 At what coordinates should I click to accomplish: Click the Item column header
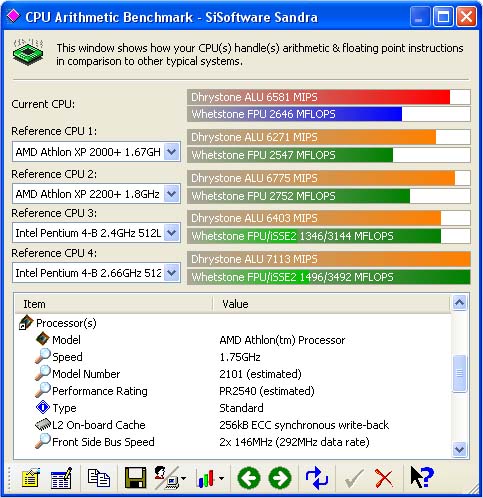(x=113, y=304)
